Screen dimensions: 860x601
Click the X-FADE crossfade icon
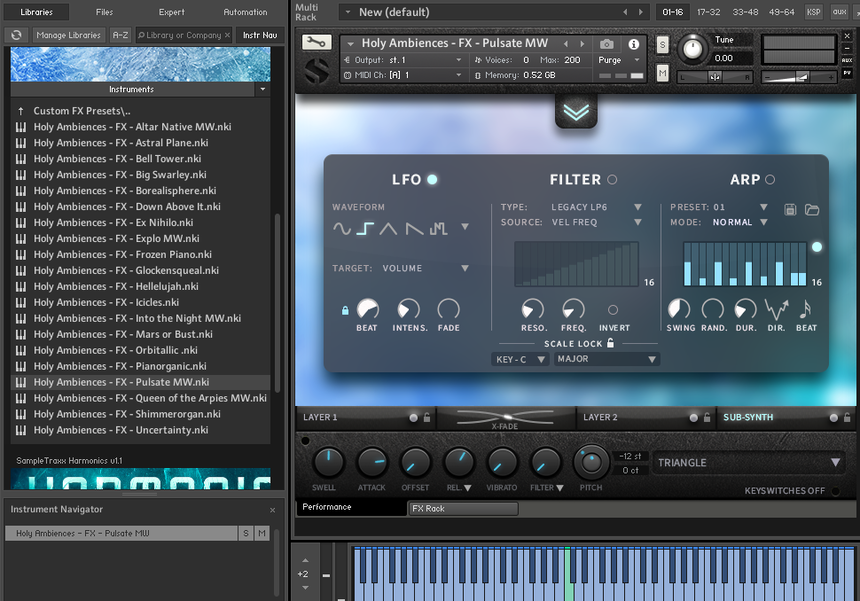click(505, 418)
